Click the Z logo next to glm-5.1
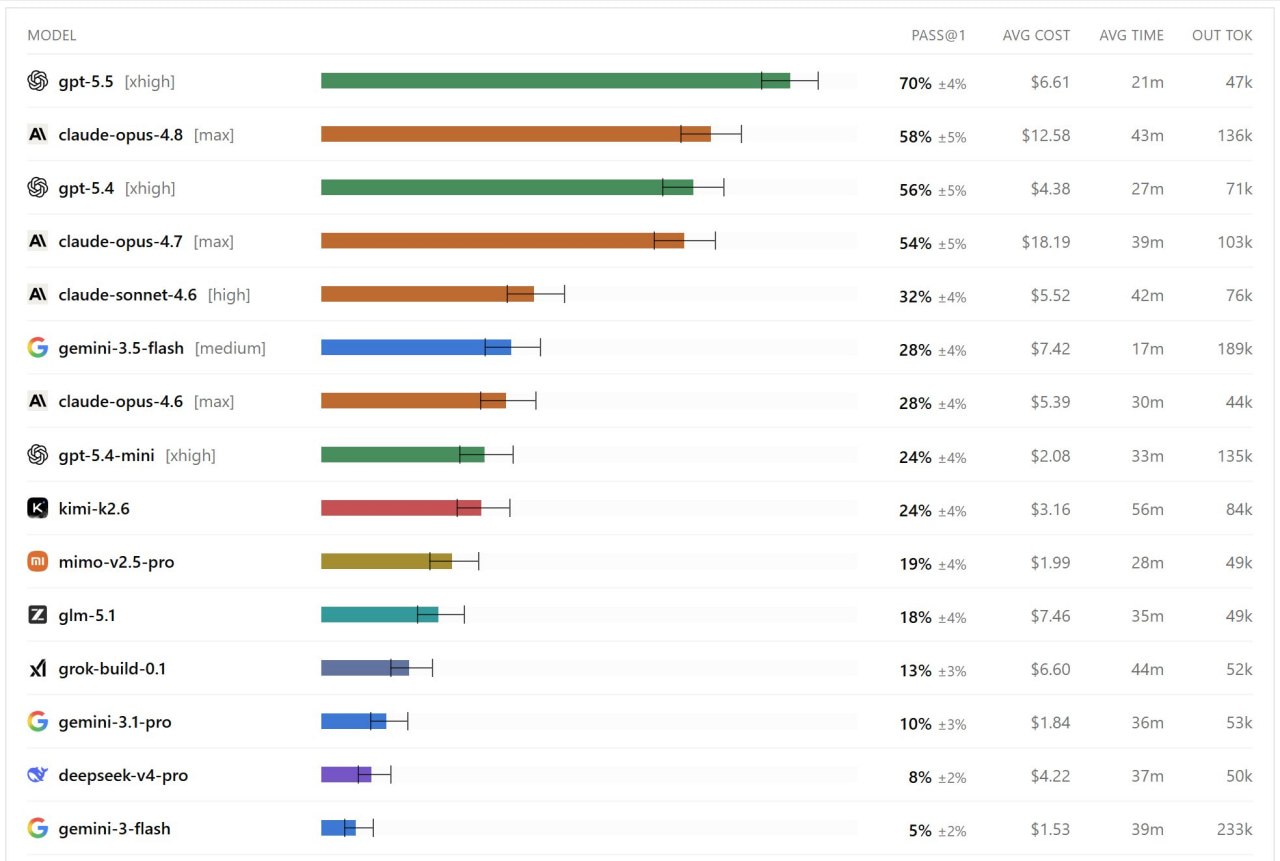1280x861 pixels. 38,615
